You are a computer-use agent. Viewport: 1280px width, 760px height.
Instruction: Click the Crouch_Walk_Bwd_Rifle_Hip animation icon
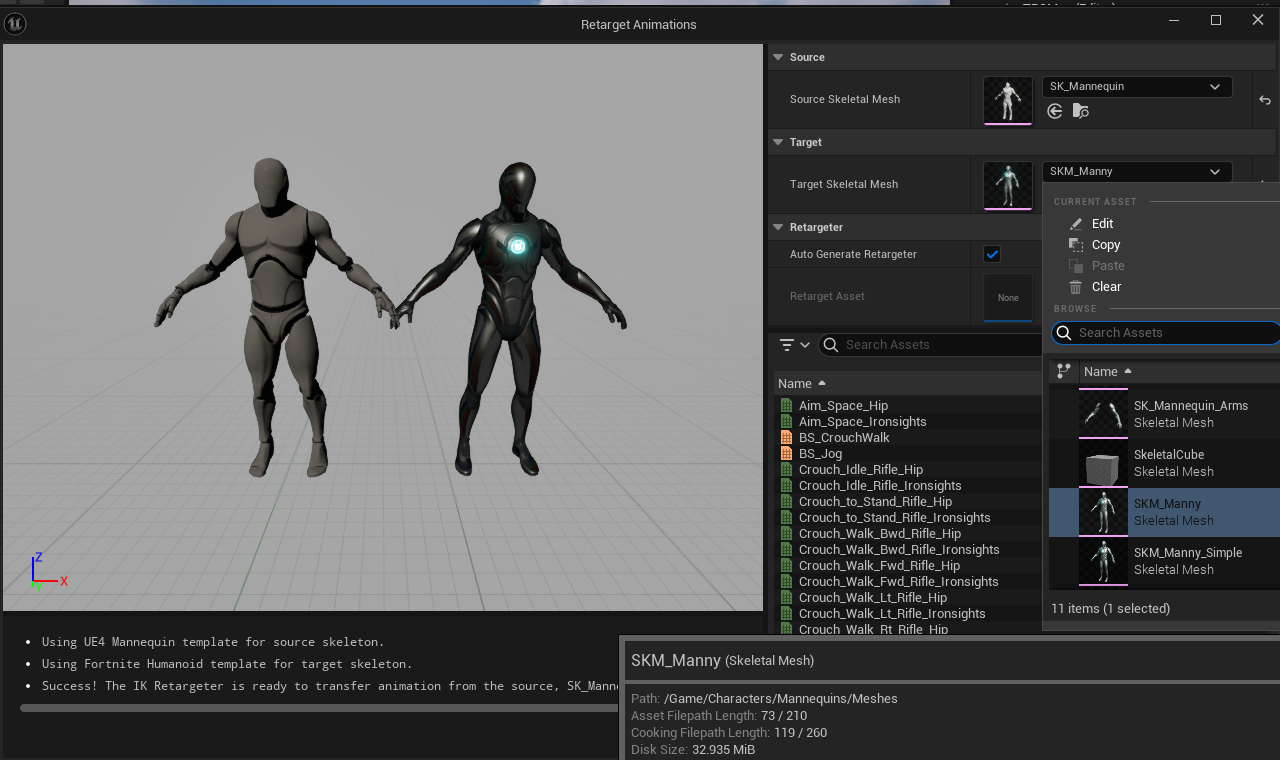(786, 533)
